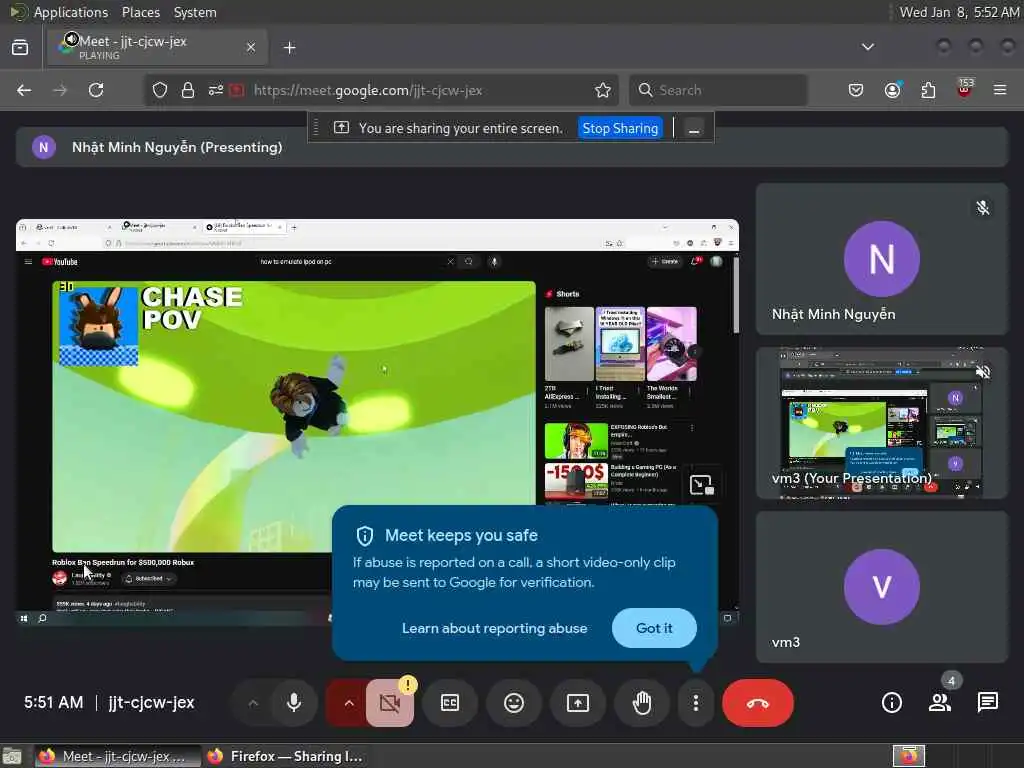
Task: Click the 5:51 AM meeting time
Action: [54, 703]
